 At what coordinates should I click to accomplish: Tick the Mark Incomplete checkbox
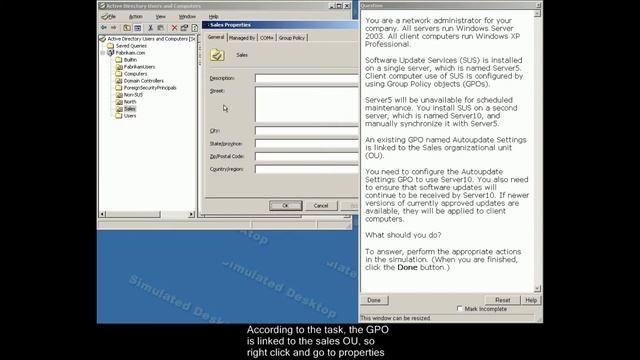click(460, 309)
